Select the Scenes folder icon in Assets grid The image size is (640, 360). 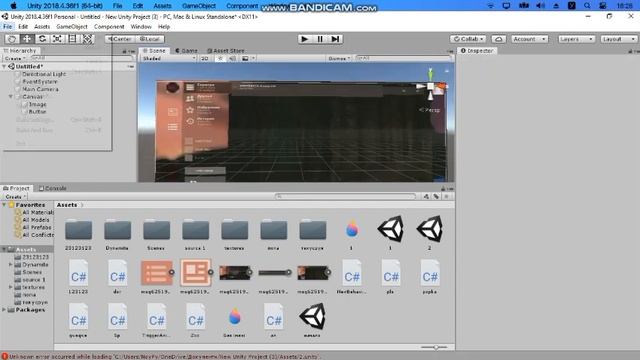click(x=156, y=230)
